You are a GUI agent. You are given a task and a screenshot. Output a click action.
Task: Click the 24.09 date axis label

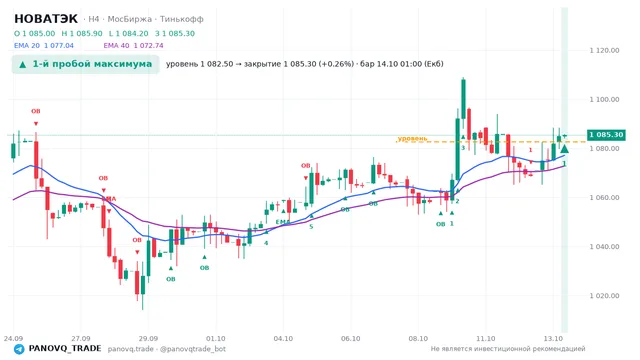[13, 338]
